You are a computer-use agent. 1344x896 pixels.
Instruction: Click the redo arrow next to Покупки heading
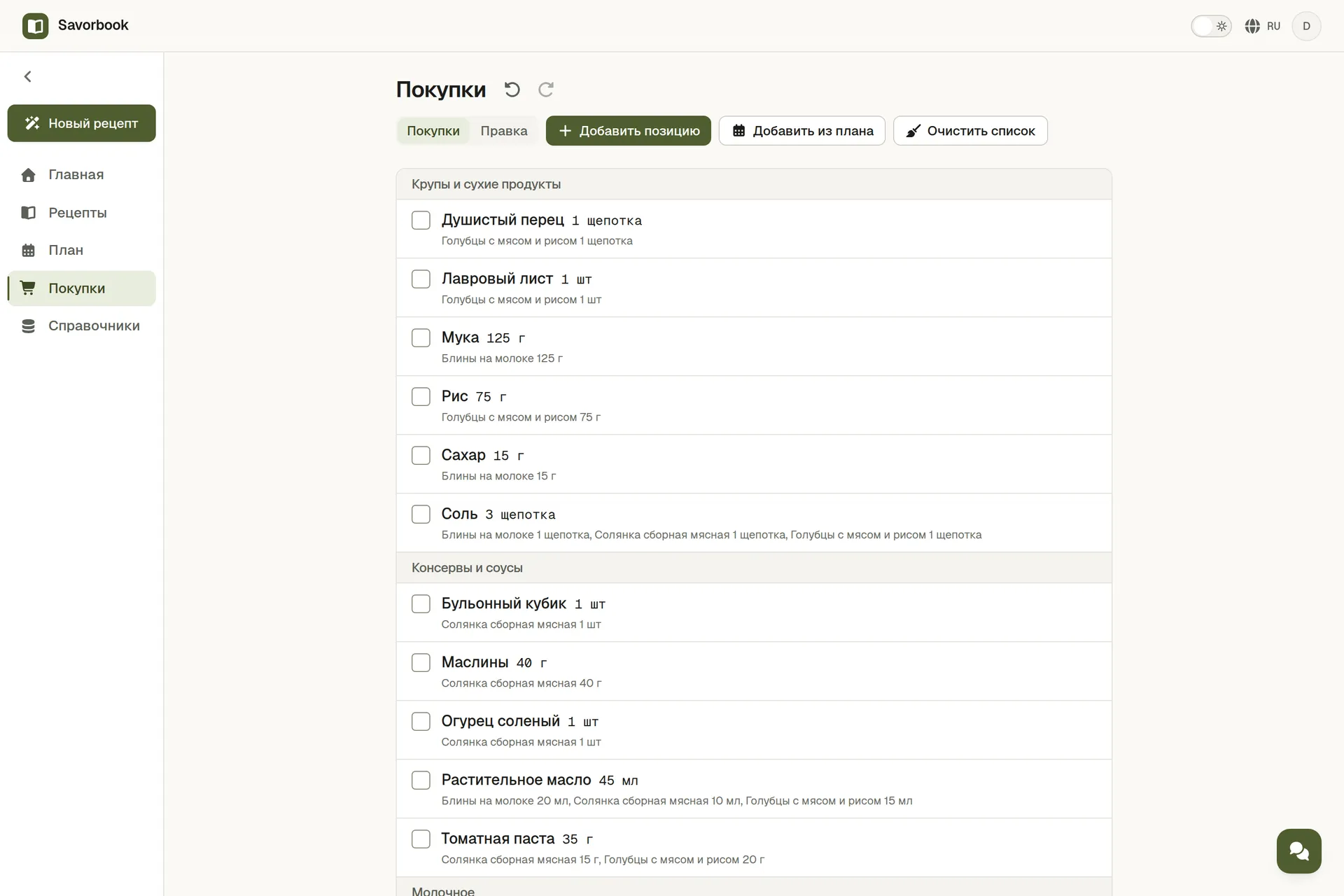[546, 90]
